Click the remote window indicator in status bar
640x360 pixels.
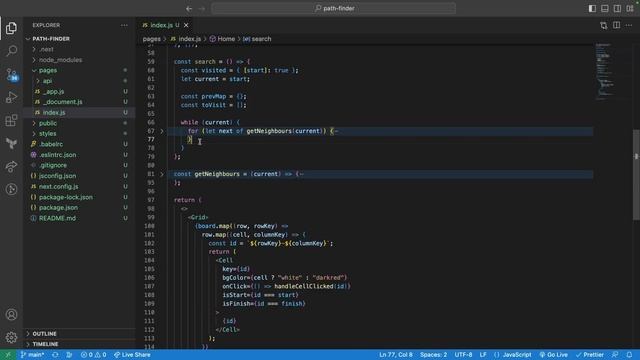point(7,355)
